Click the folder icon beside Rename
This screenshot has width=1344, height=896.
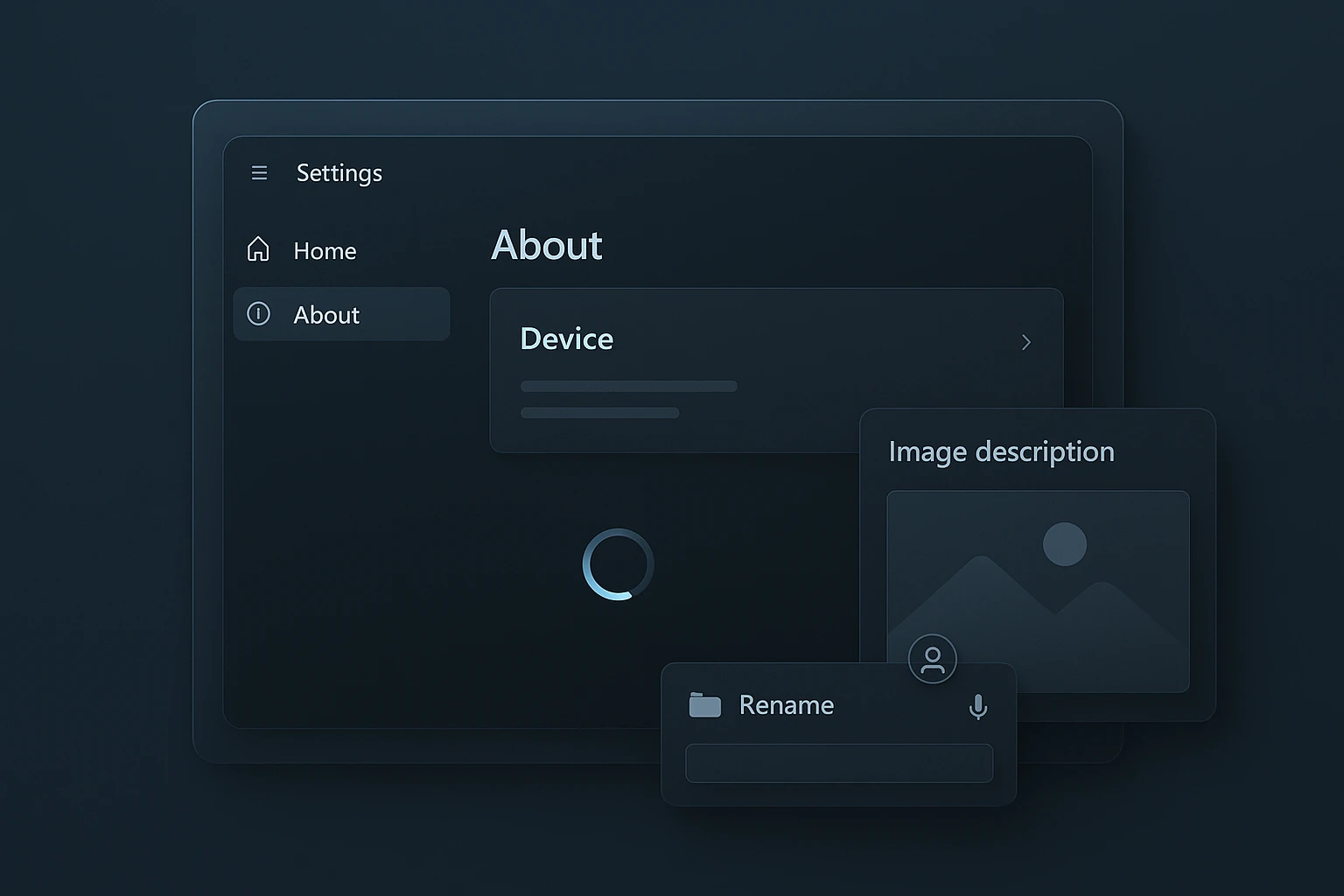pyautogui.click(x=704, y=705)
